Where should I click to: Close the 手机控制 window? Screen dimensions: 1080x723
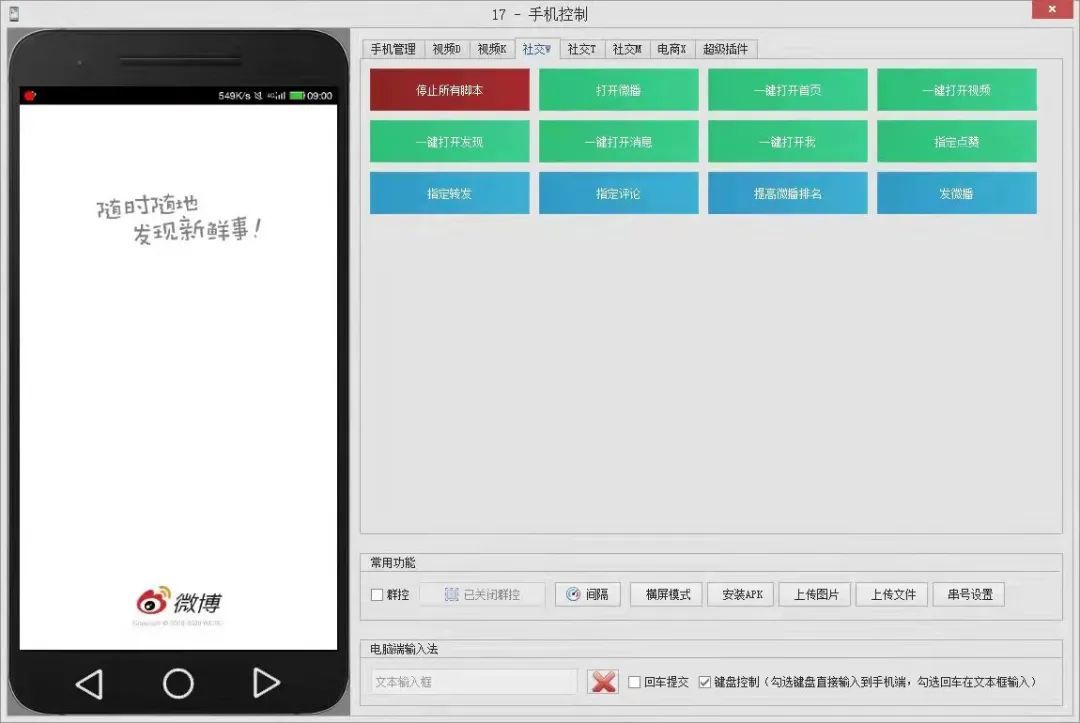click(1052, 9)
